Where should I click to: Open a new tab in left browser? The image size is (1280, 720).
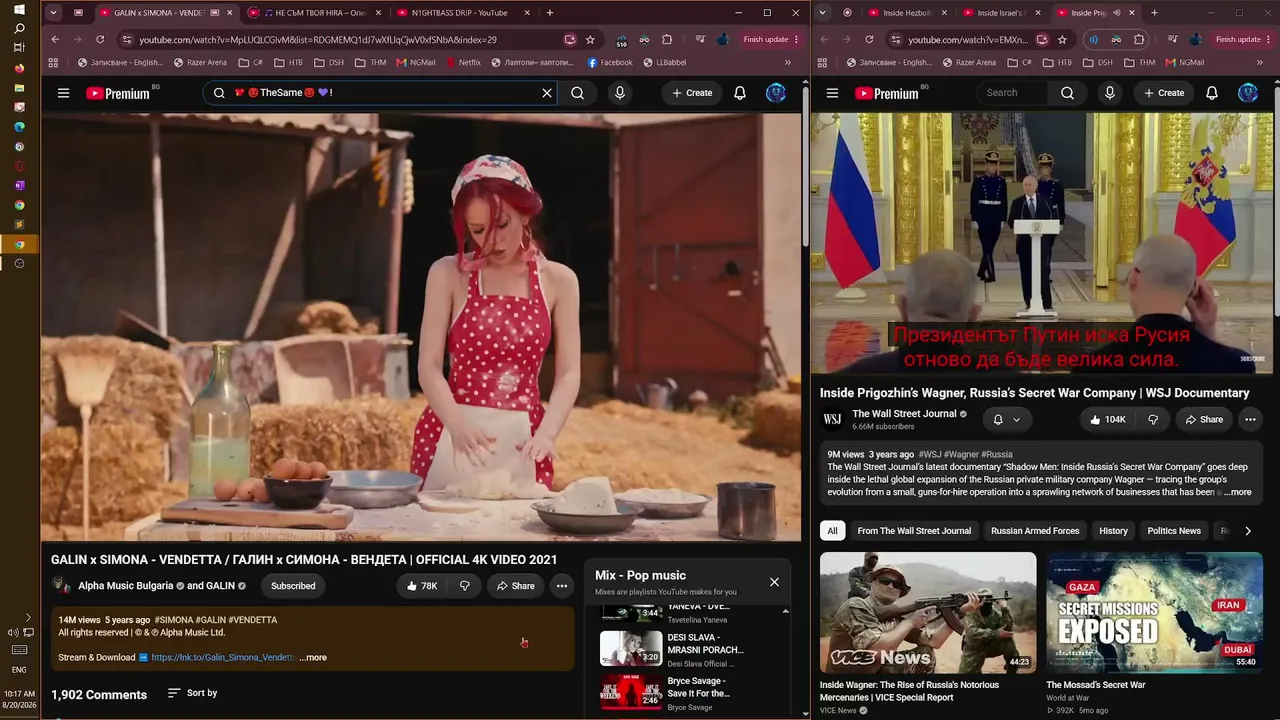(550, 13)
